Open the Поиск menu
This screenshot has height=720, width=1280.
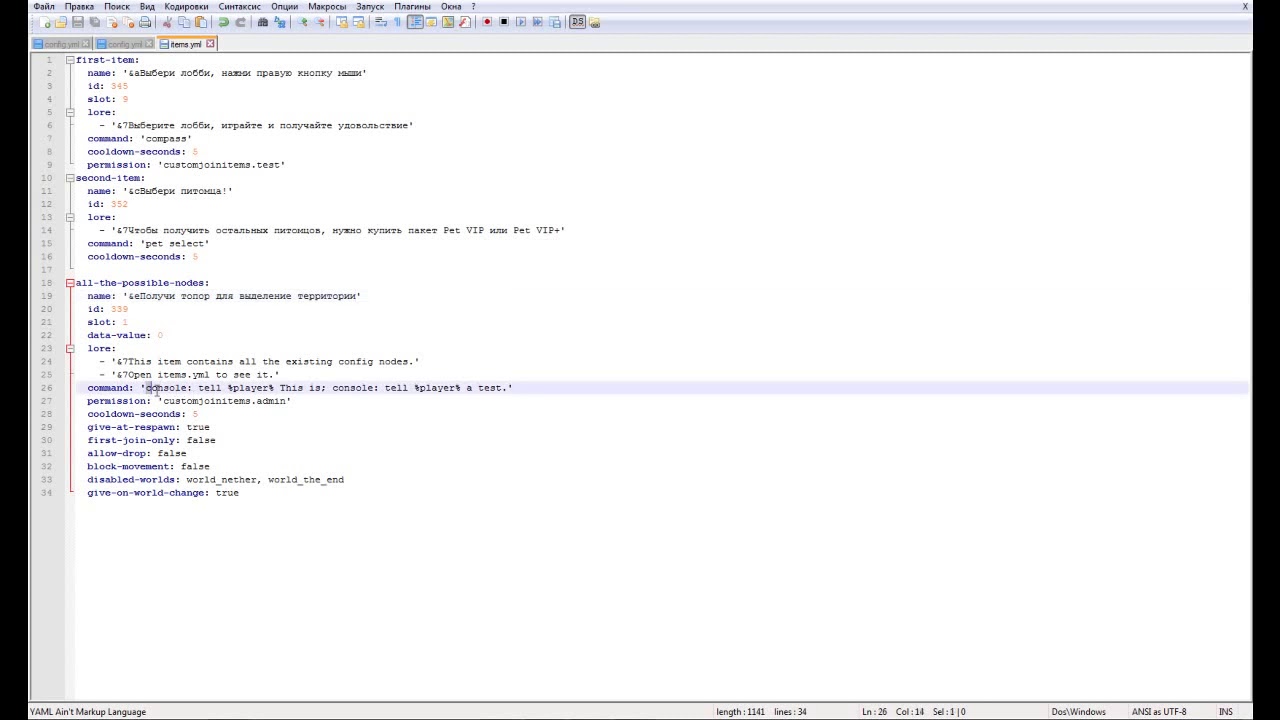point(117,6)
